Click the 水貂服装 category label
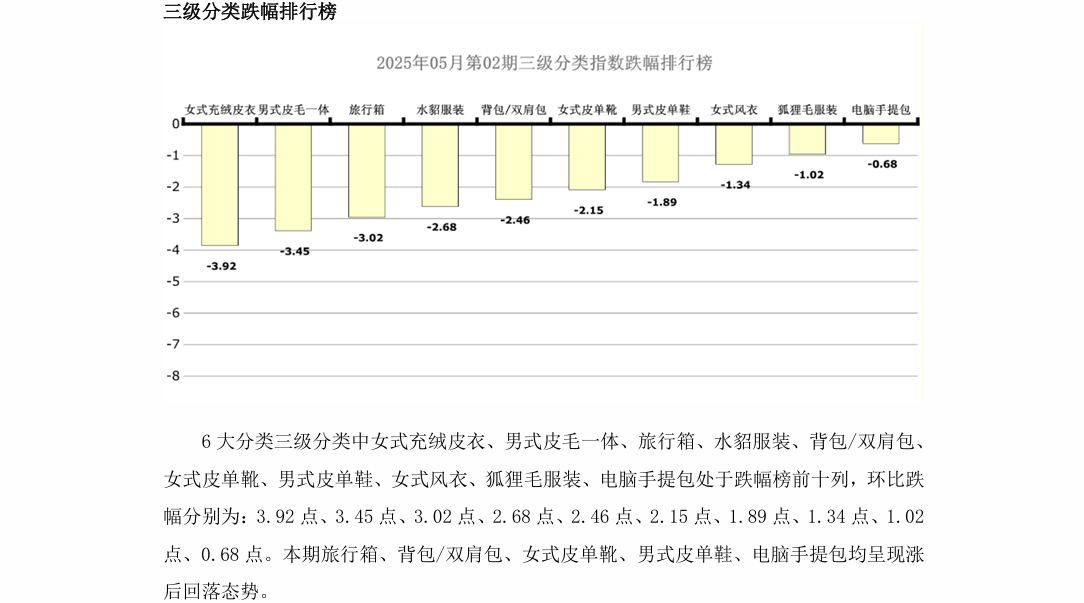Image resolution: width=1084 pixels, height=603 pixels. pos(440,110)
